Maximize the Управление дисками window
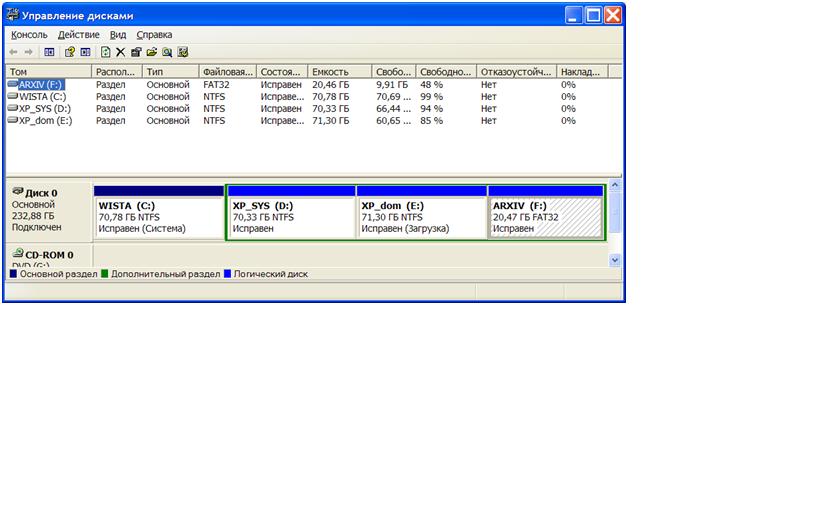The image size is (840, 525). (x=594, y=15)
